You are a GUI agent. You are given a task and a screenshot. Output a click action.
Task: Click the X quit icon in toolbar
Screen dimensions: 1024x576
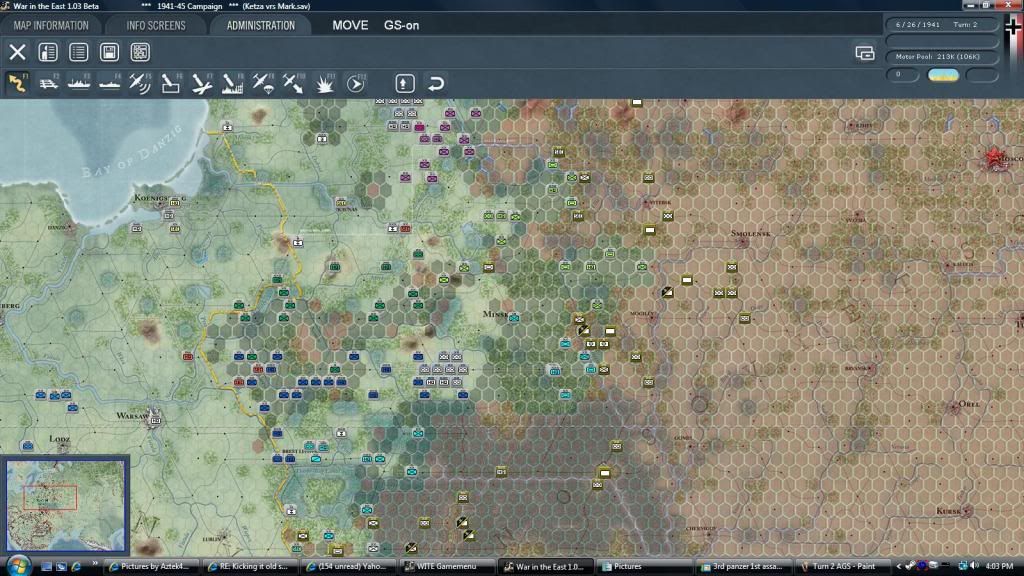coord(17,52)
